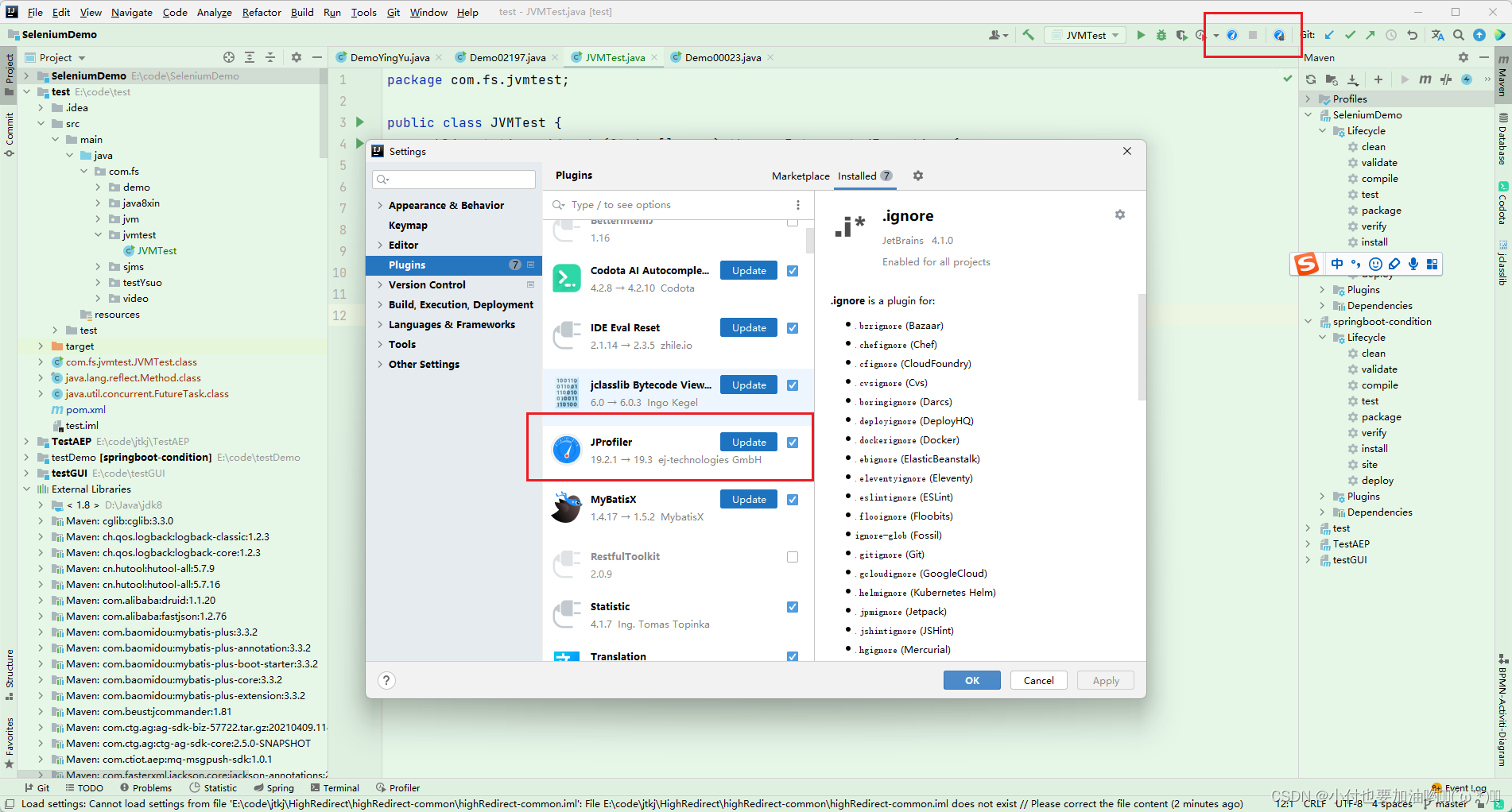Image resolution: width=1512 pixels, height=812 pixels.
Task: Toggle Maven skip tests mode icon
Action: tap(1446, 79)
